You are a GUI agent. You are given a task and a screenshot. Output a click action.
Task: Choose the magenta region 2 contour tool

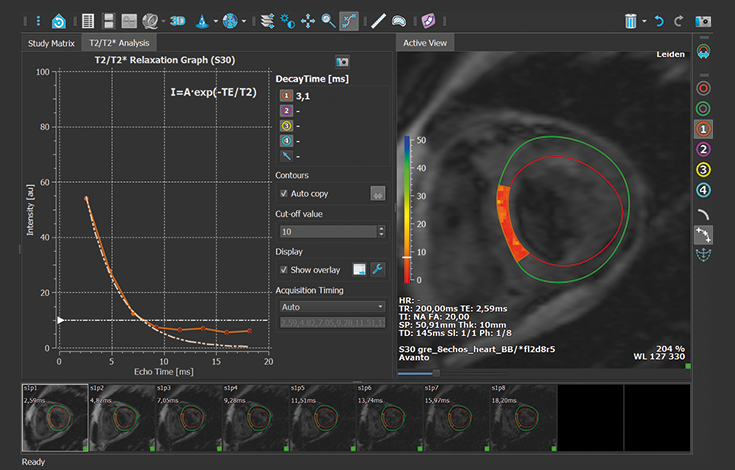703,150
